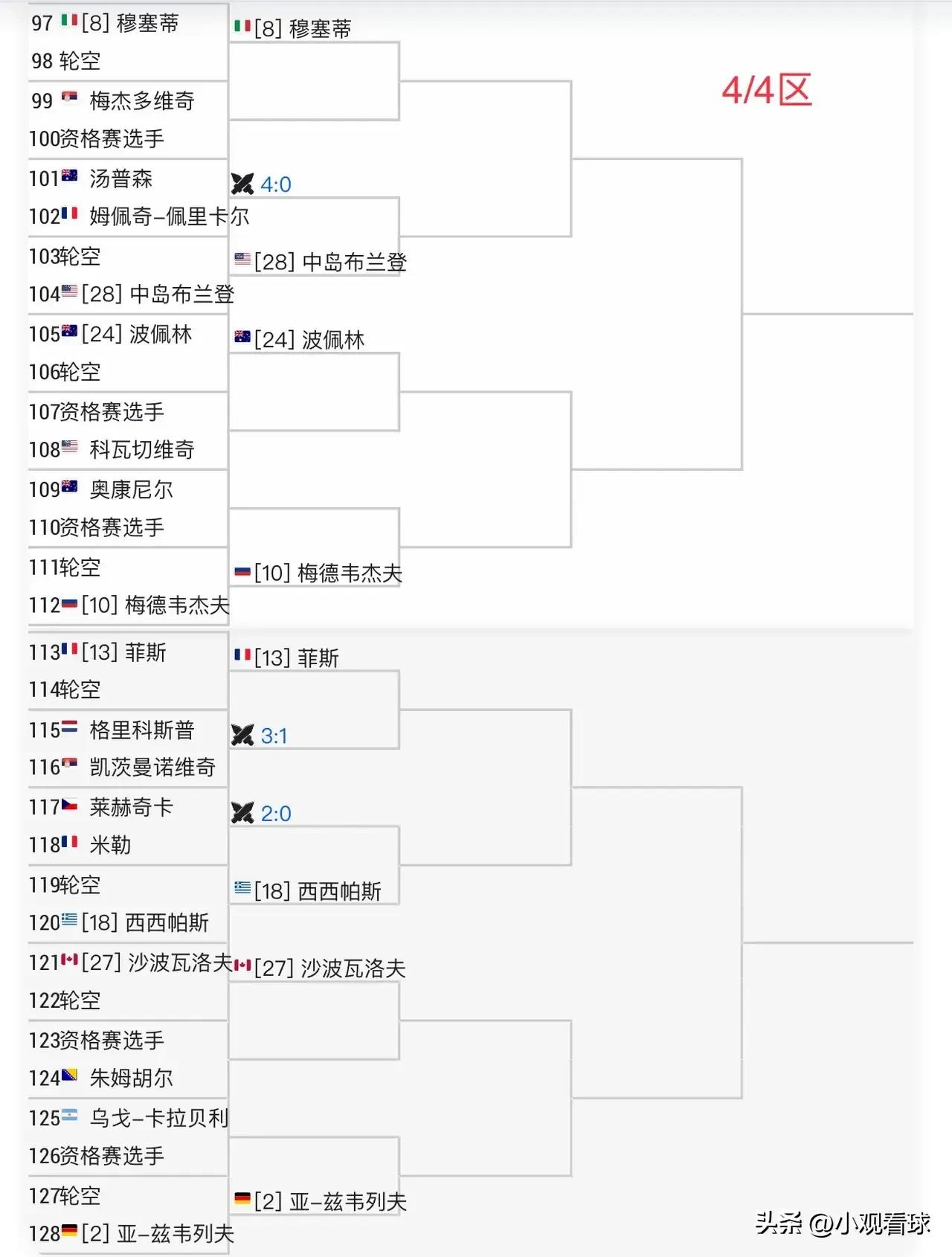Select player 汤普森 in slot 101
Screen dimensions: 952x1257
click(x=120, y=179)
